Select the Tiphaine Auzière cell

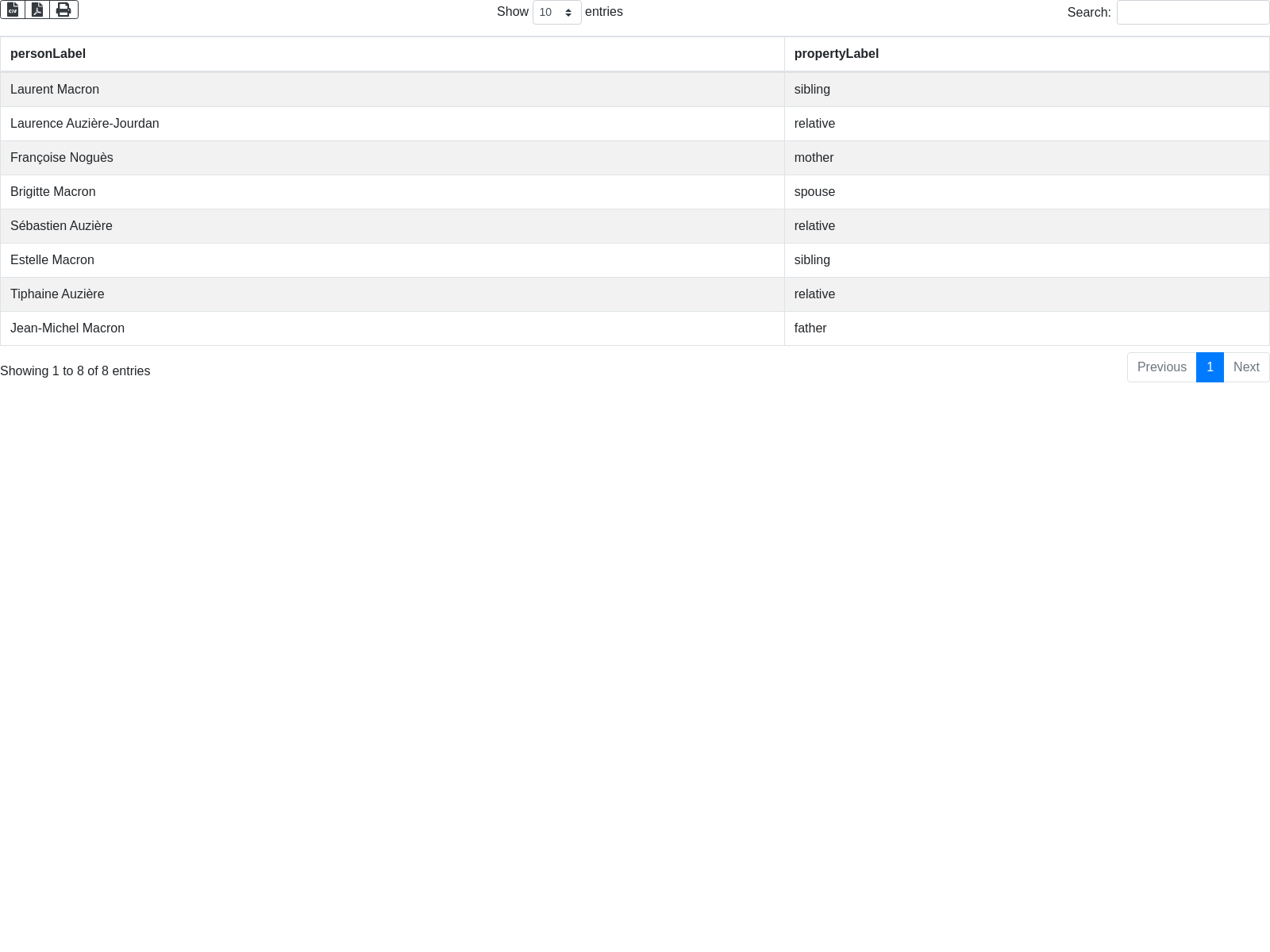coord(392,294)
